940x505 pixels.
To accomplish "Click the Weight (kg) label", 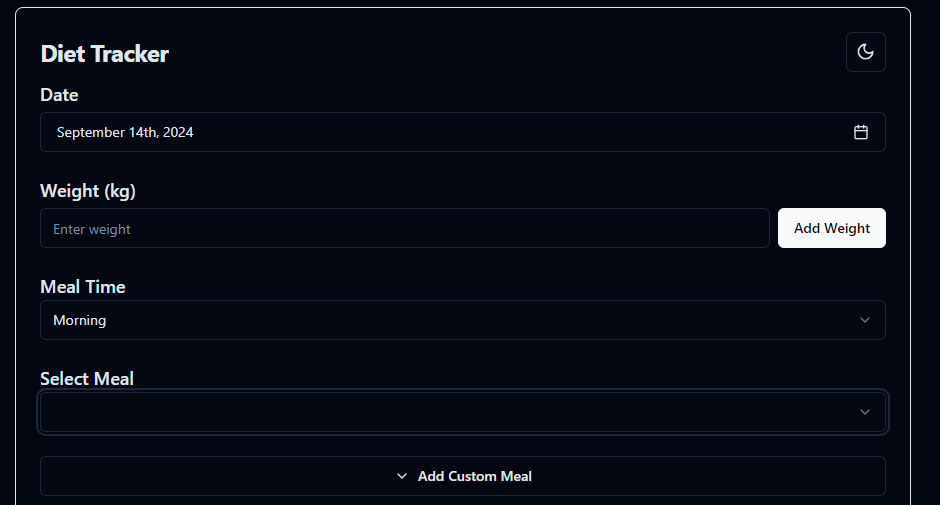I will [x=88, y=191].
